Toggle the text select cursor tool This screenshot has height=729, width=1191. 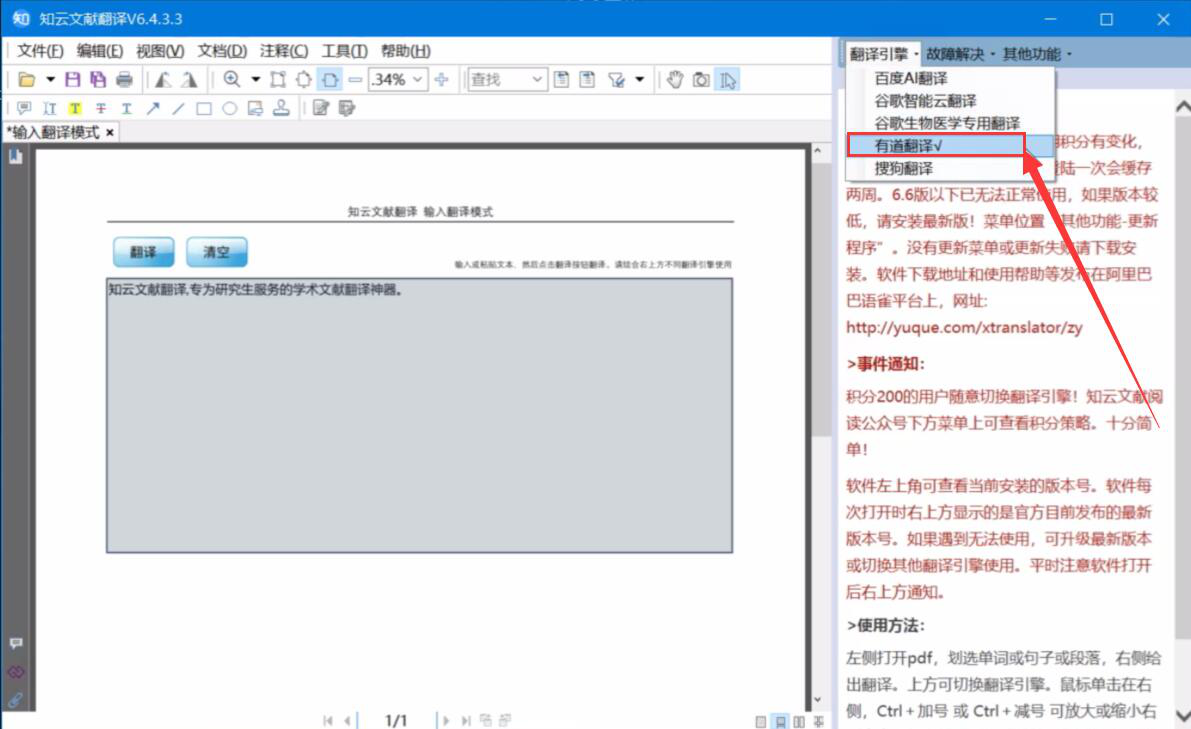(x=728, y=80)
